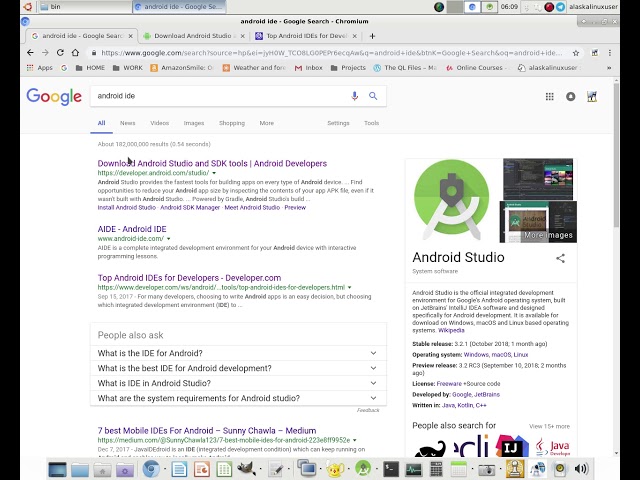Click the browser forward arrow
The height and width of the screenshot is (480, 640).
coord(45,53)
